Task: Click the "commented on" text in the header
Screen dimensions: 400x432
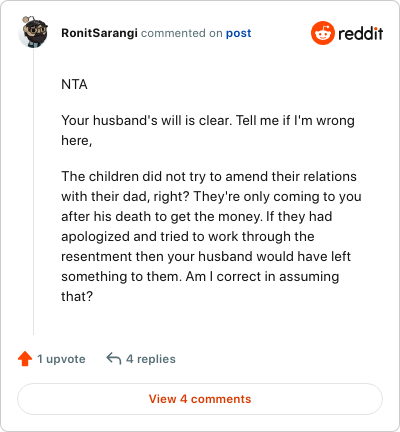Action: click(182, 33)
